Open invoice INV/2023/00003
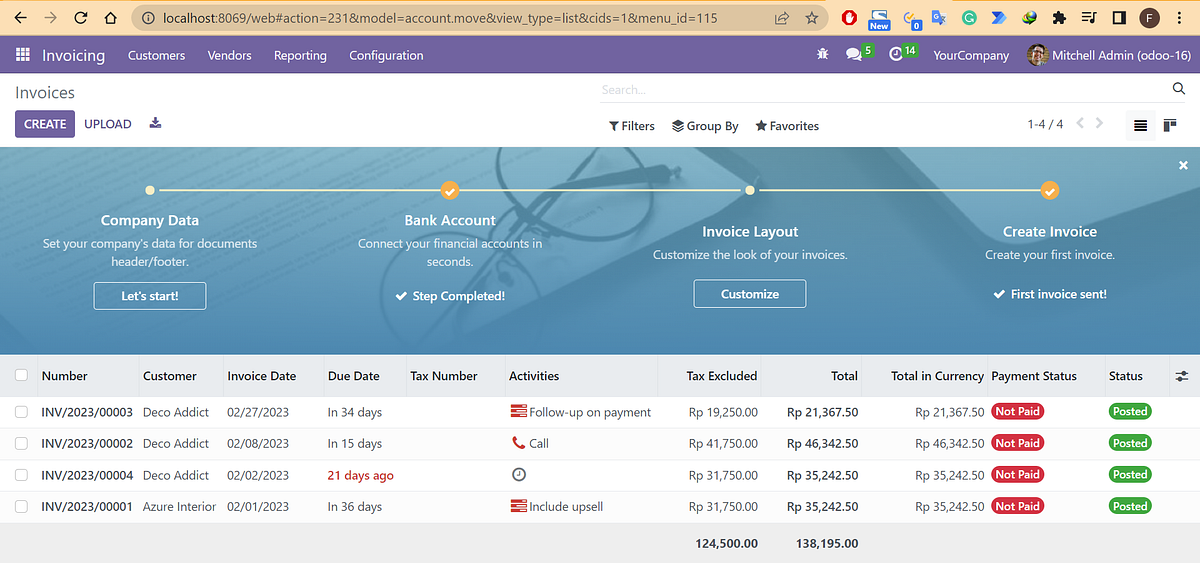 87,412
